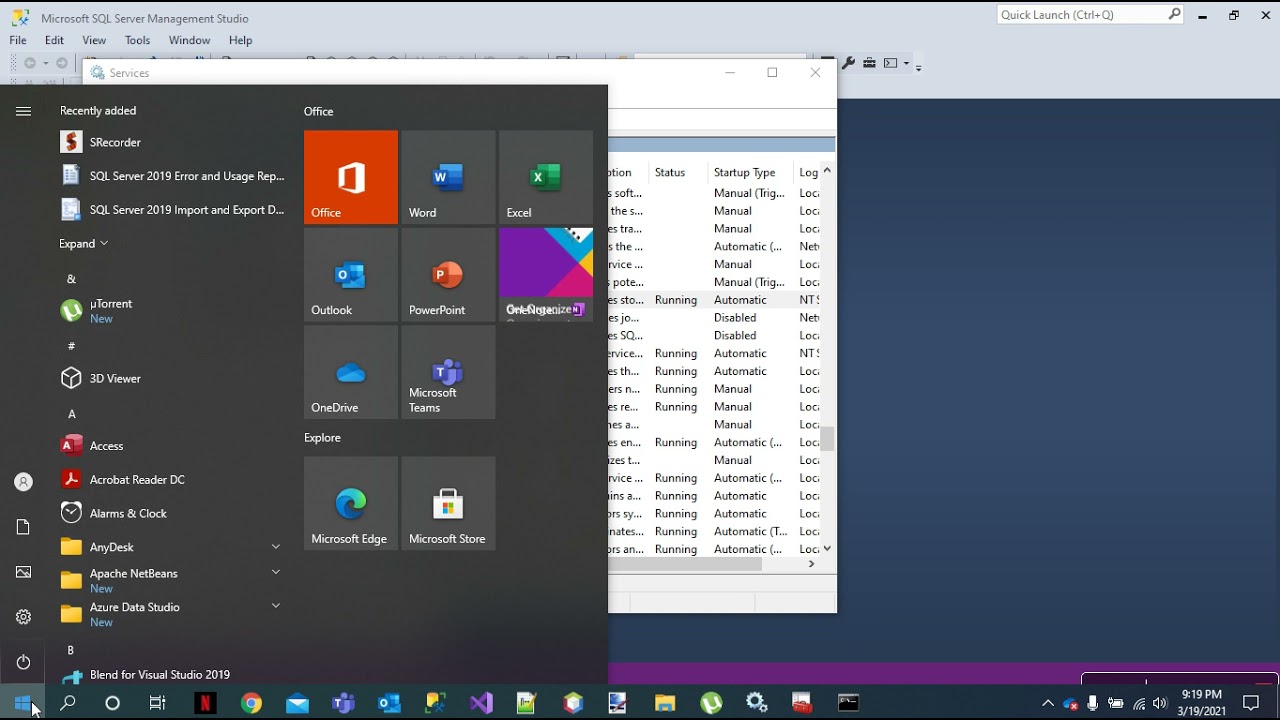This screenshot has width=1280, height=720.
Task: Open the taskbar Search icon
Action: [68, 703]
